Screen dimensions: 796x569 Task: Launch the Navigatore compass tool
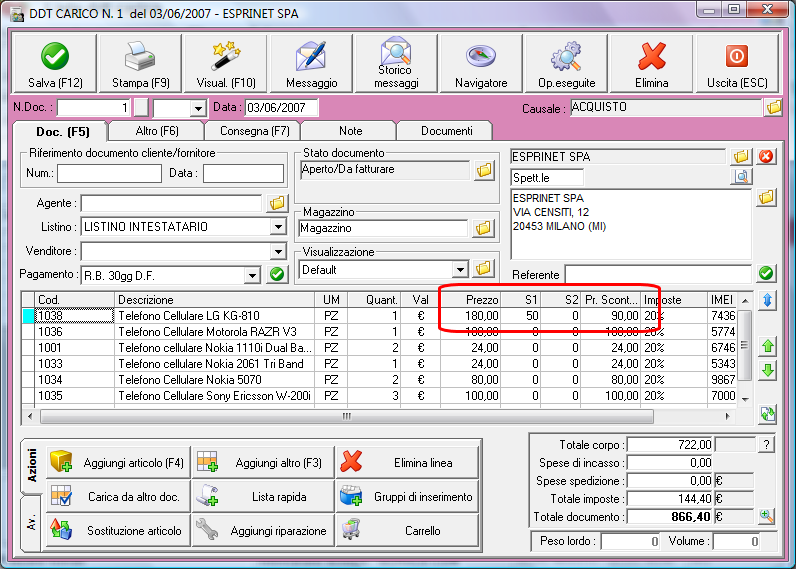coord(481,64)
